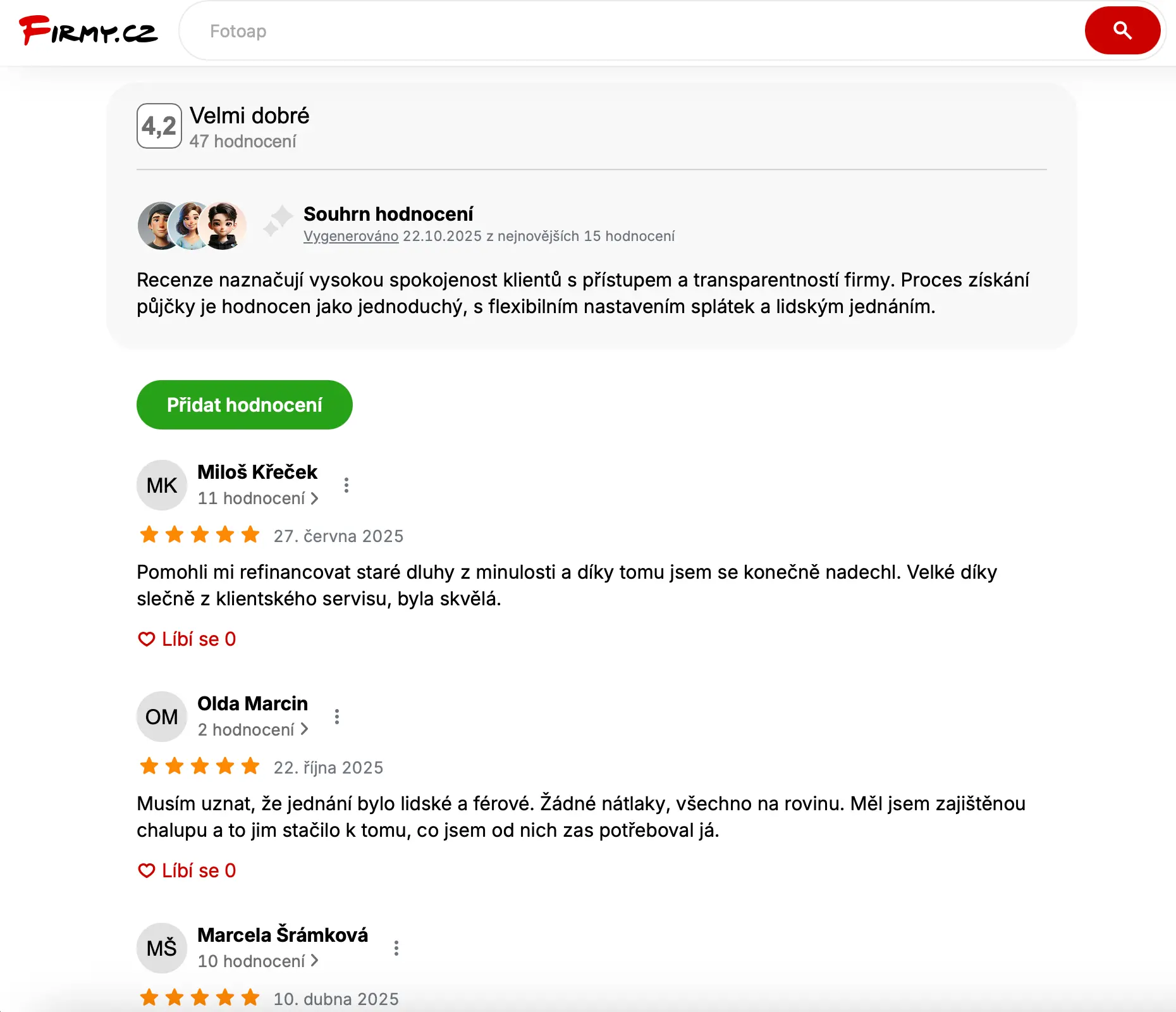Image resolution: width=1176 pixels, height=1012 pixels.
Task: Click the heart icon under Miloš's review
Action: [146, 639]
